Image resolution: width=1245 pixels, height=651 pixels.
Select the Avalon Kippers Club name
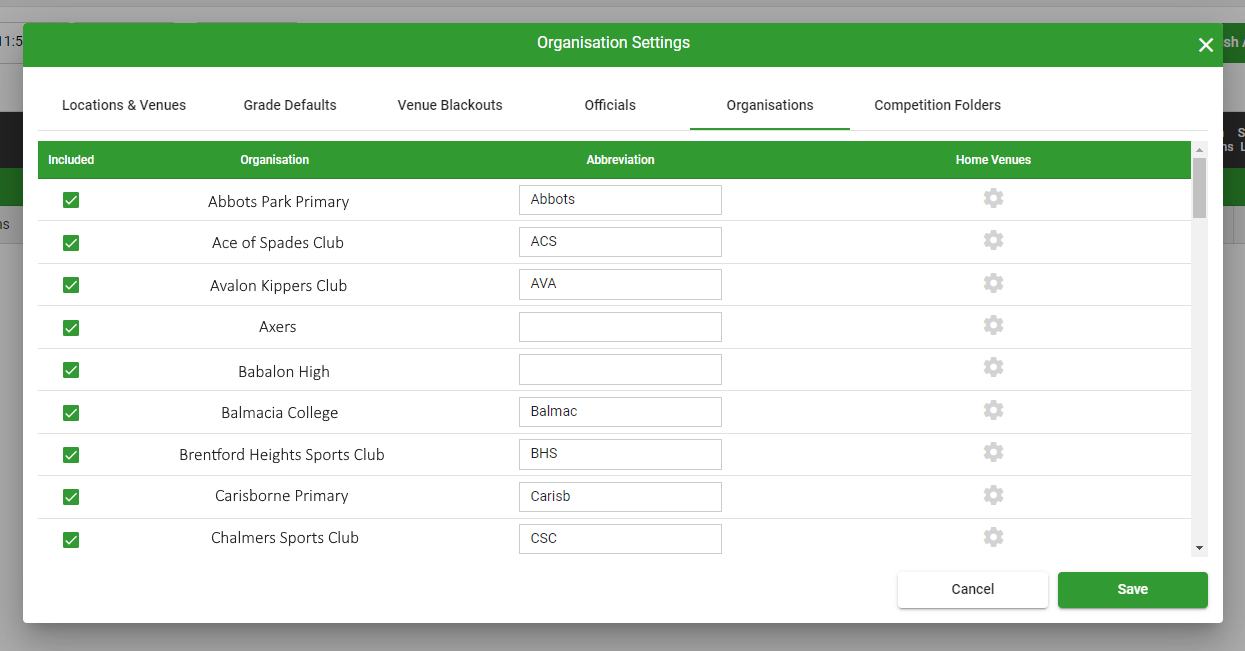click(x=278, y=285)
